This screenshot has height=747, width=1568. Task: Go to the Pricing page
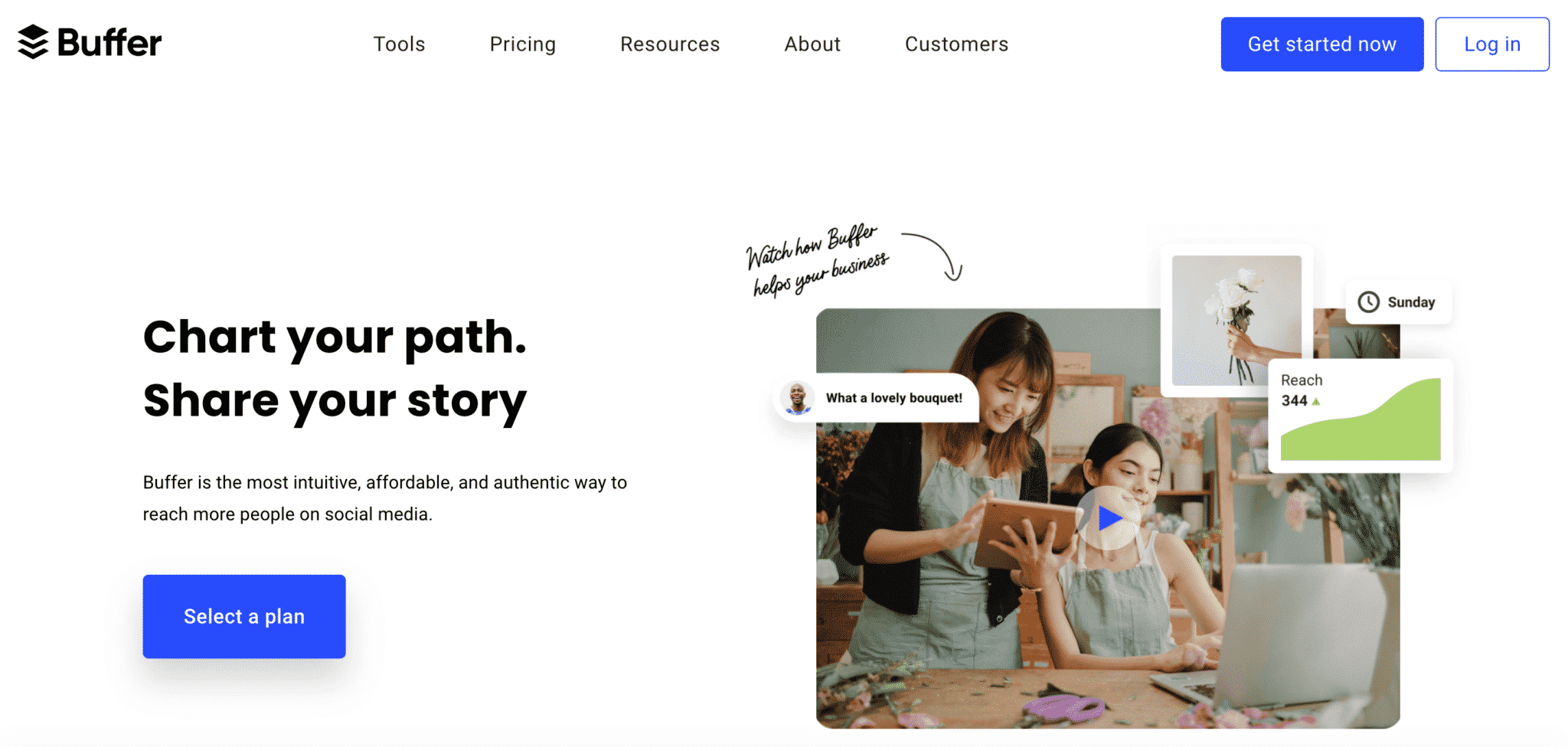pyautogui.click(x=523, y=44)
